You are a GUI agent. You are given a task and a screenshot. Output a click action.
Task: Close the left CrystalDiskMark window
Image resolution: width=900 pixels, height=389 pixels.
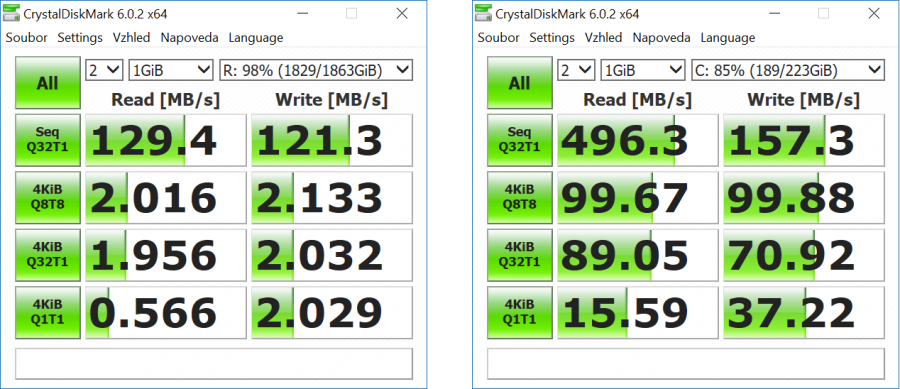(402, 14)
